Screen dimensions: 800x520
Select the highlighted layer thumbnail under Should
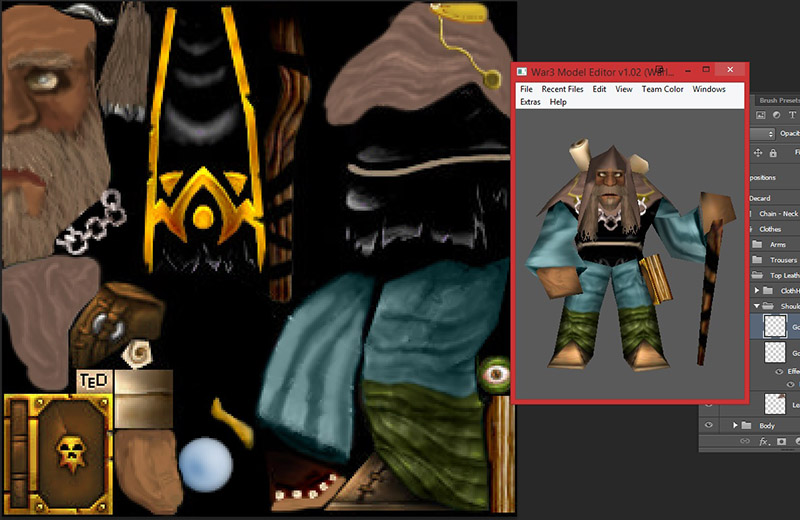pos(774,326)
